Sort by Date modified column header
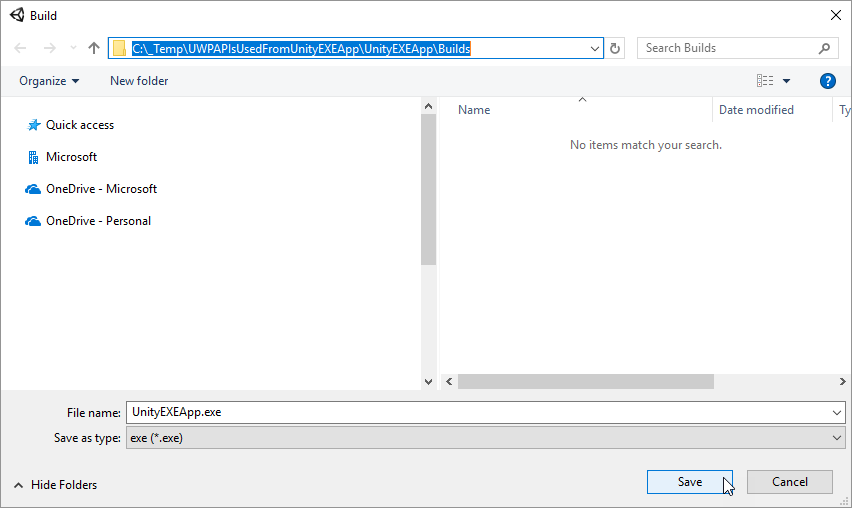The width and height of the screenshot is (852, 508). [756, 110]
